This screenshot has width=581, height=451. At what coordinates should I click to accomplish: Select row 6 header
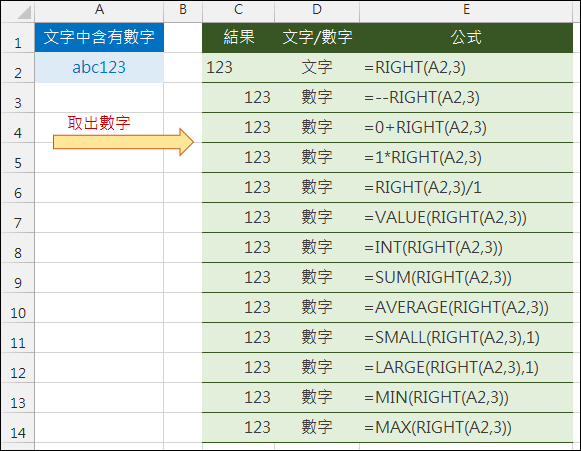click(17, 188)
